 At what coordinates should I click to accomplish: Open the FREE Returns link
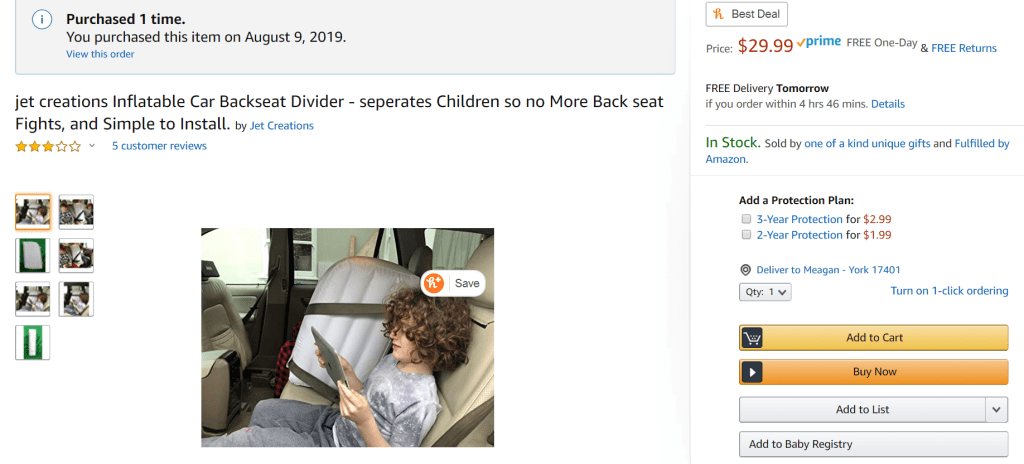(963, 48)
